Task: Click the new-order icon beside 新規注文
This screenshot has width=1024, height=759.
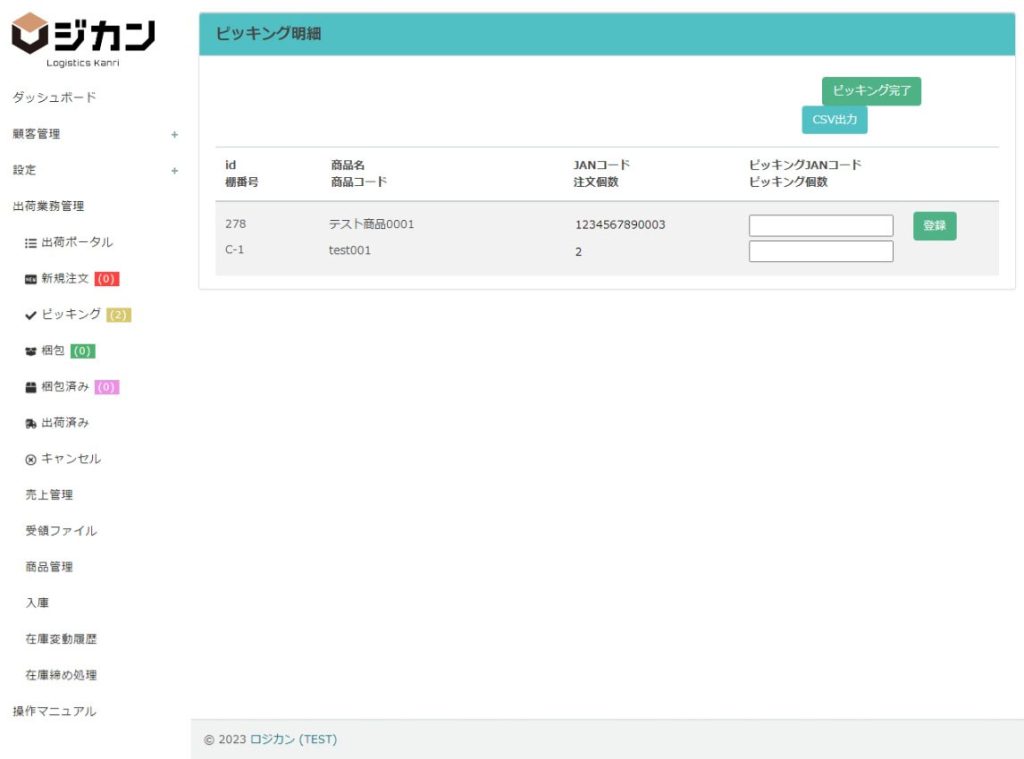Action: point(31,279)
